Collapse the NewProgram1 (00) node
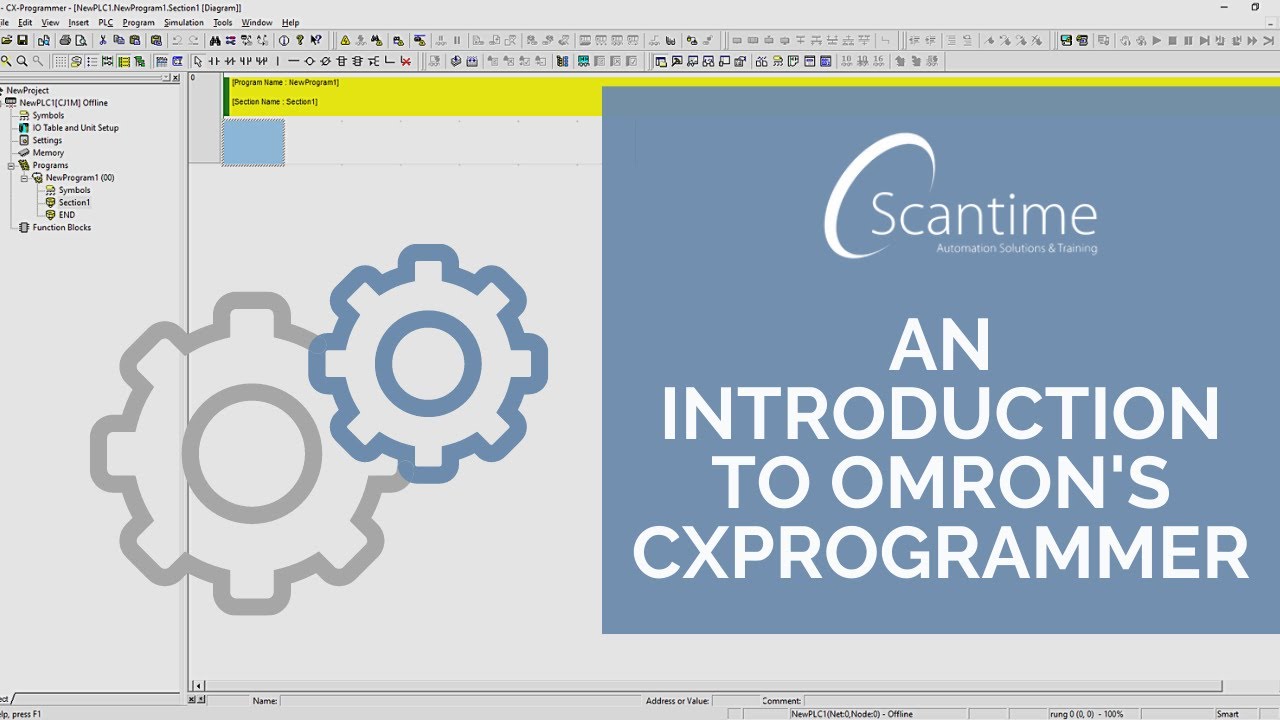This screenshot has height=720, width=1280. coord(24,178)
